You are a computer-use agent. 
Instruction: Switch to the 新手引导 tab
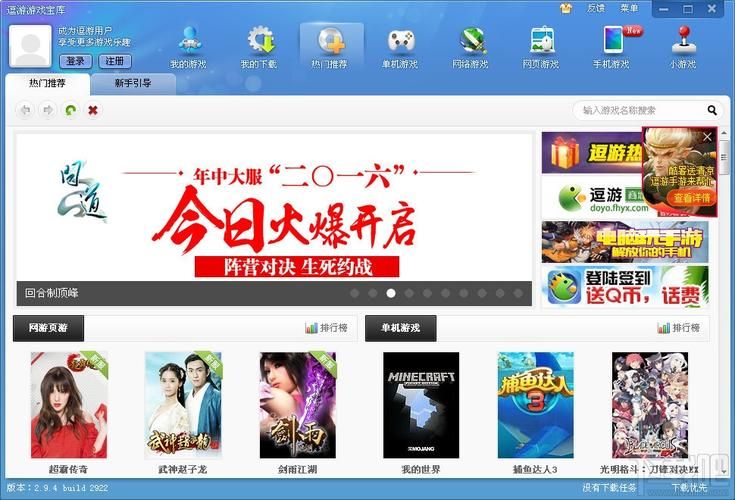[133, 83]
